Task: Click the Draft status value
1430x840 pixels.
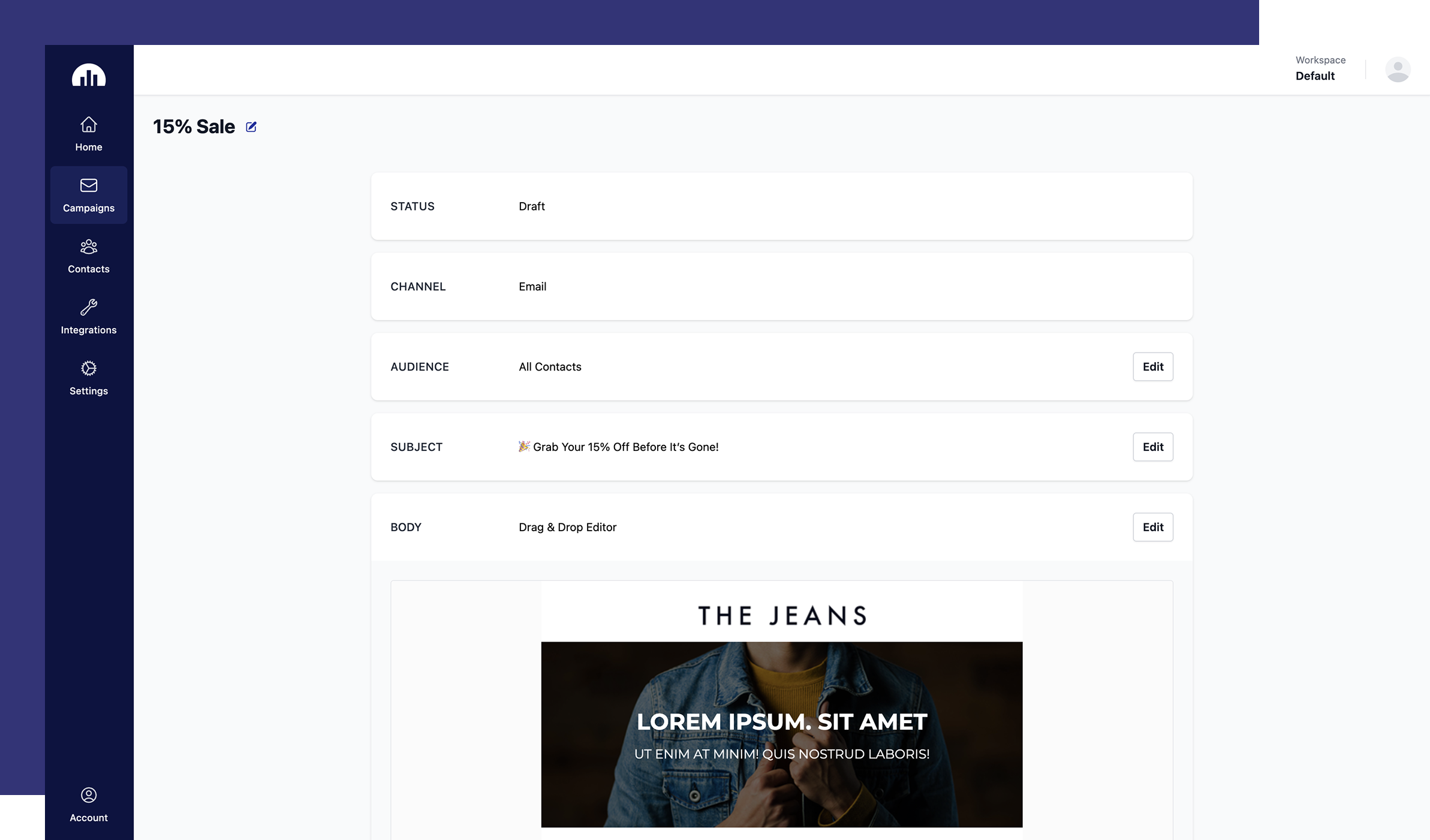Action: point(531,206)
